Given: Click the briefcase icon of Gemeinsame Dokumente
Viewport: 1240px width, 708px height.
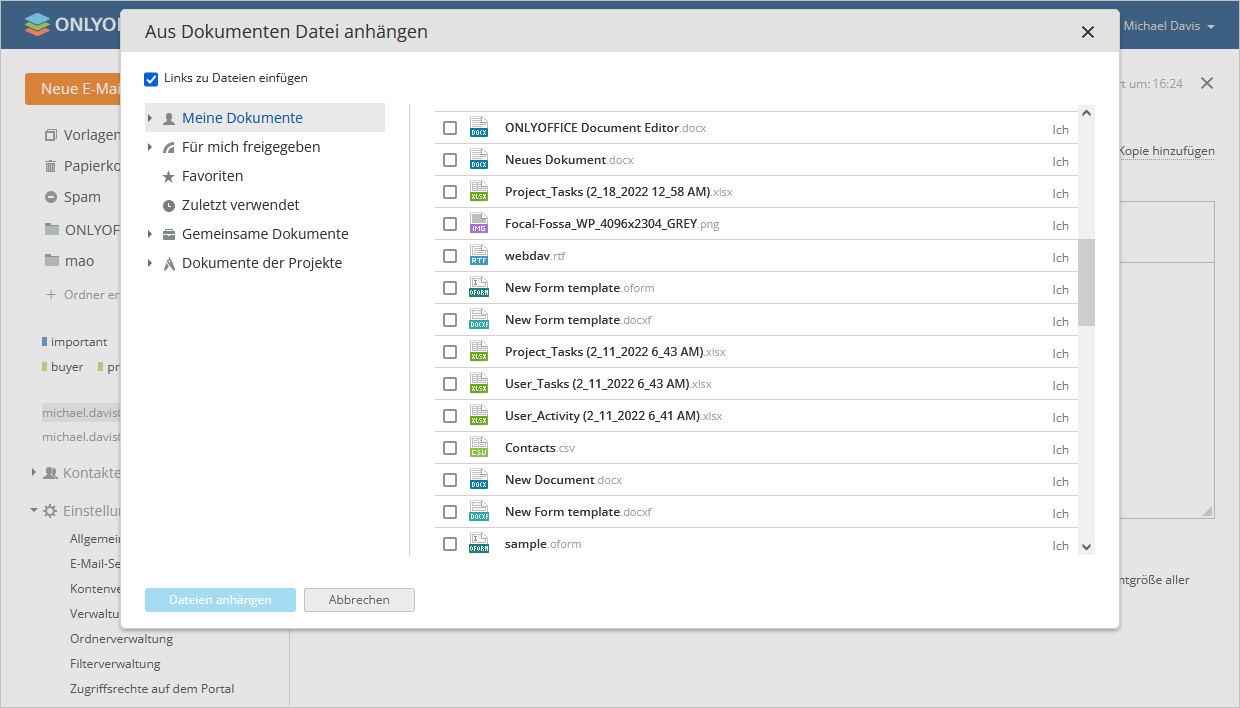Looking at the screenshot, I should [x=169, y=234].
